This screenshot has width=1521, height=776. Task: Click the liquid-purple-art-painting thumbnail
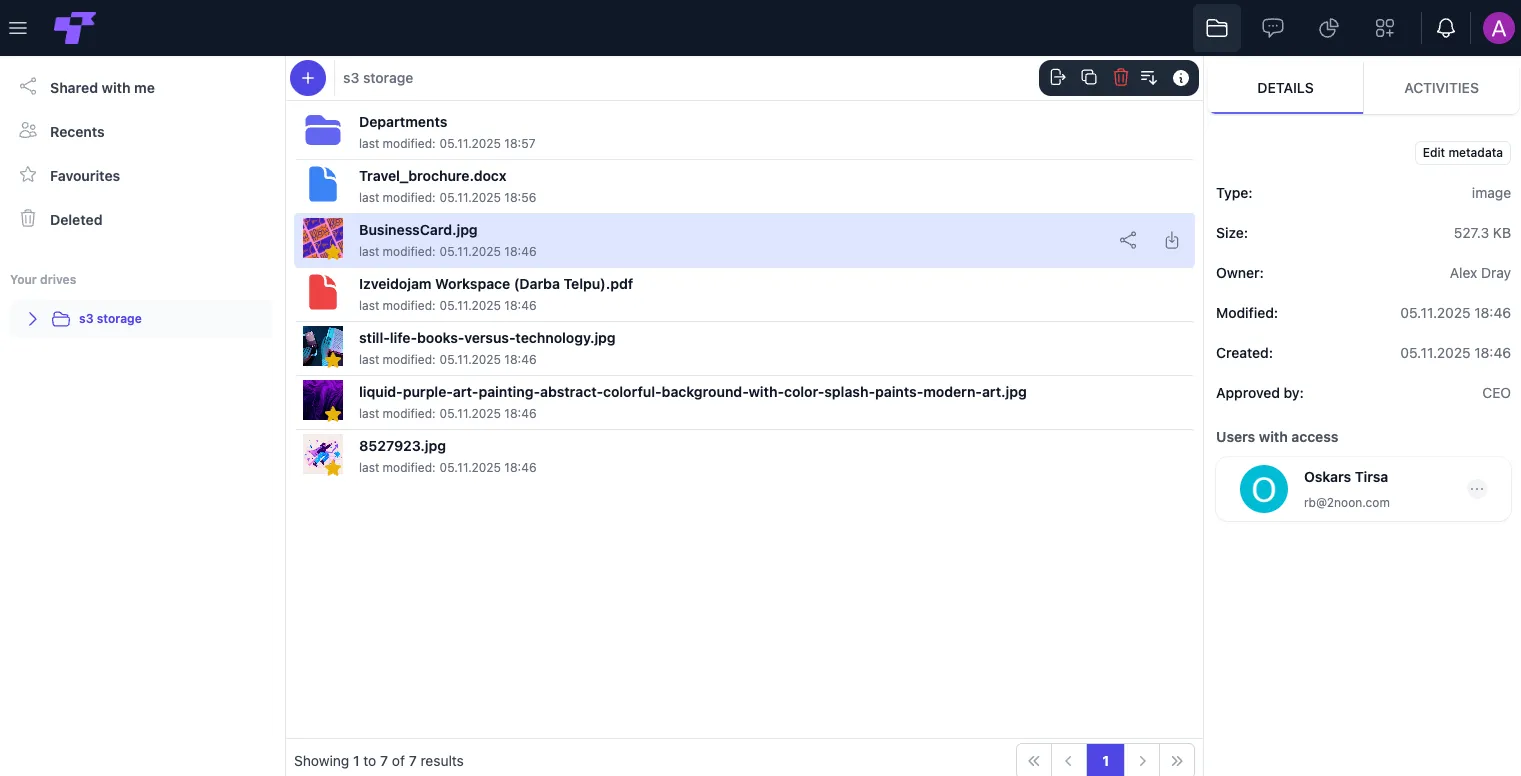(x=323, y=400)
